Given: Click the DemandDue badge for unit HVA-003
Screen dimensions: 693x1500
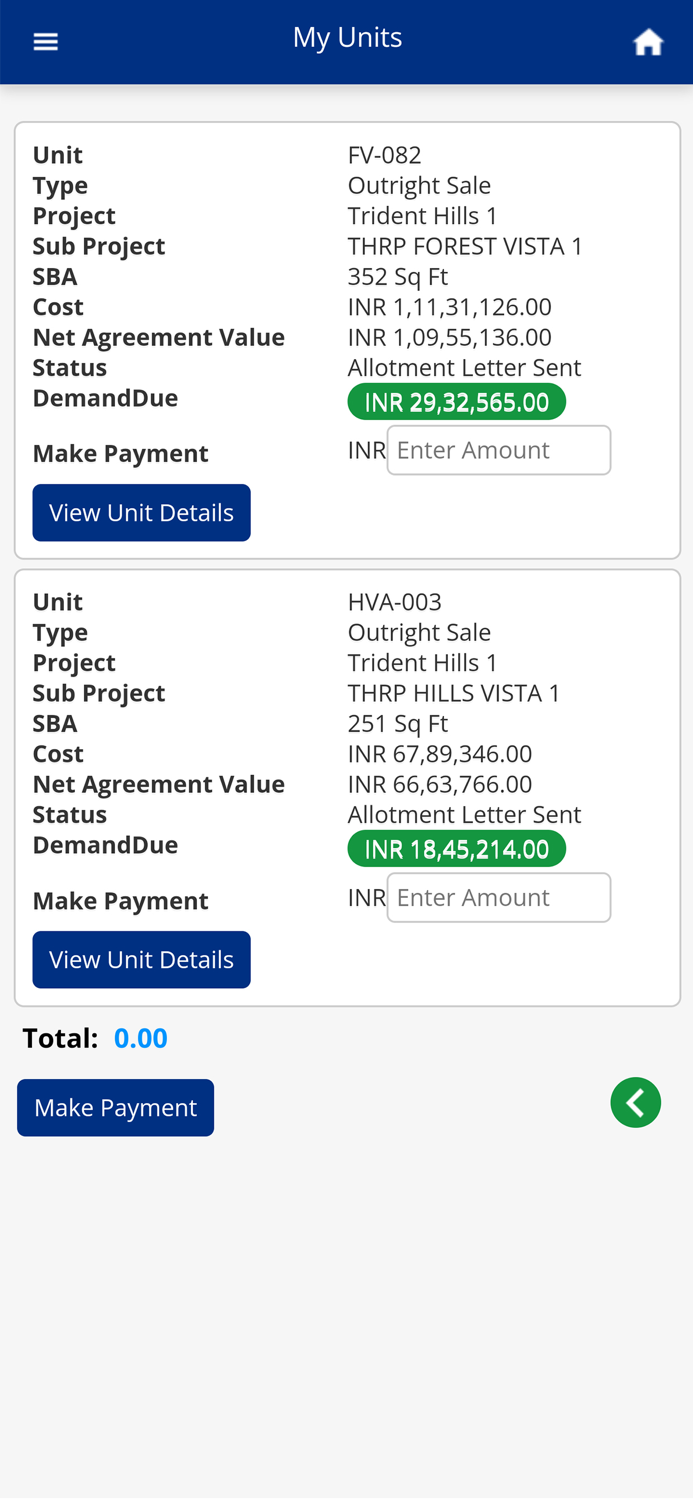Looking at the screenshot, I should tap(456, 849).
